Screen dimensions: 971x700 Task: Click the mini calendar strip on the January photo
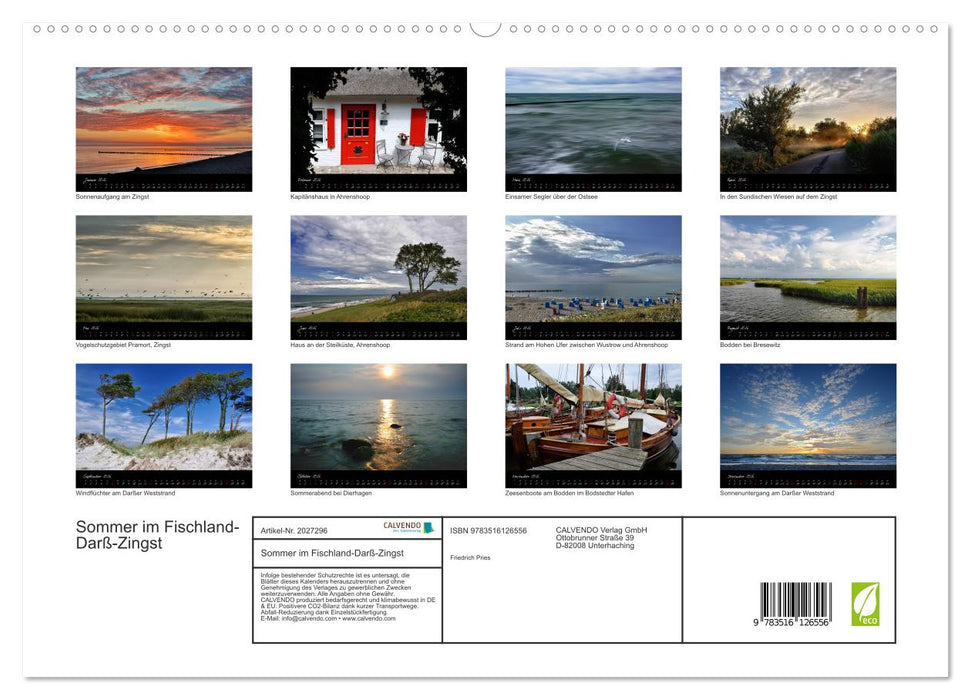point(164,183)
